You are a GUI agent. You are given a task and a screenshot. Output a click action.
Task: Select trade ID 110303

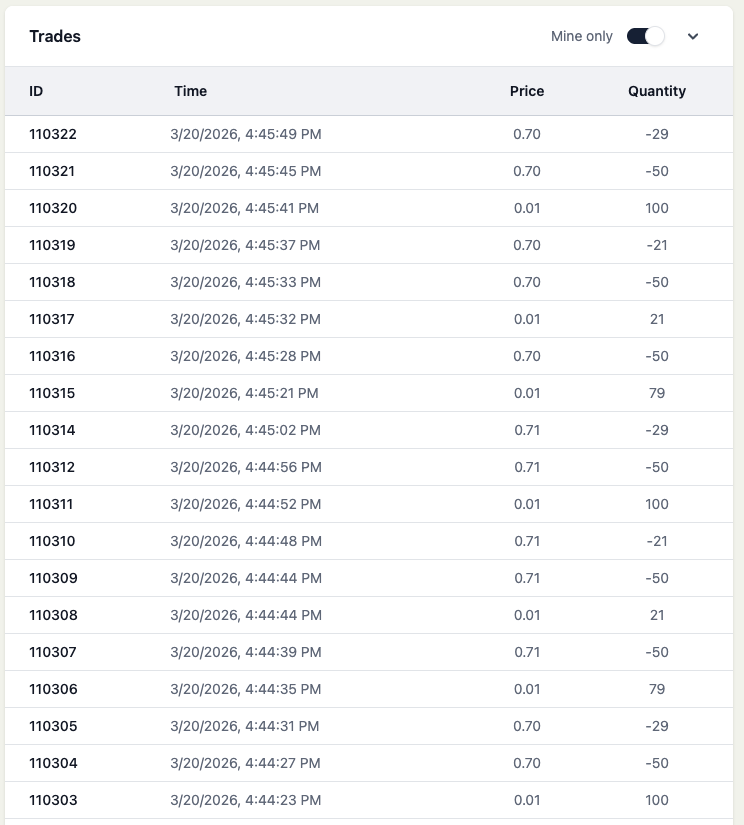pos(53,800)
